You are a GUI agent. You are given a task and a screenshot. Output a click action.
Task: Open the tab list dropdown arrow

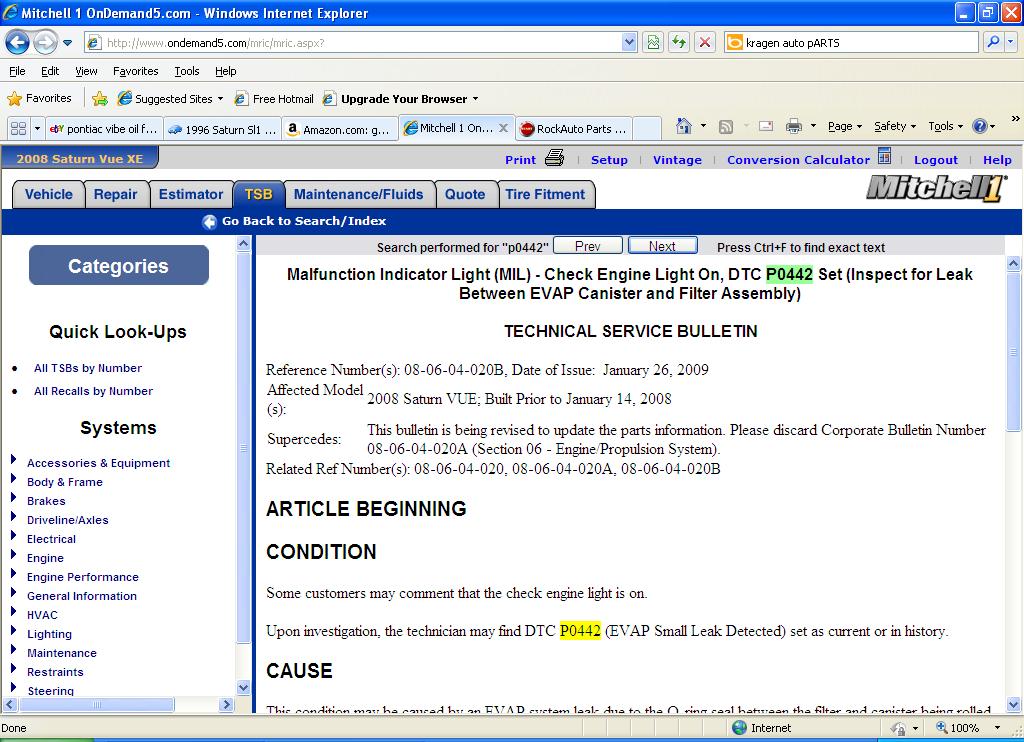(x=37, y=128)
